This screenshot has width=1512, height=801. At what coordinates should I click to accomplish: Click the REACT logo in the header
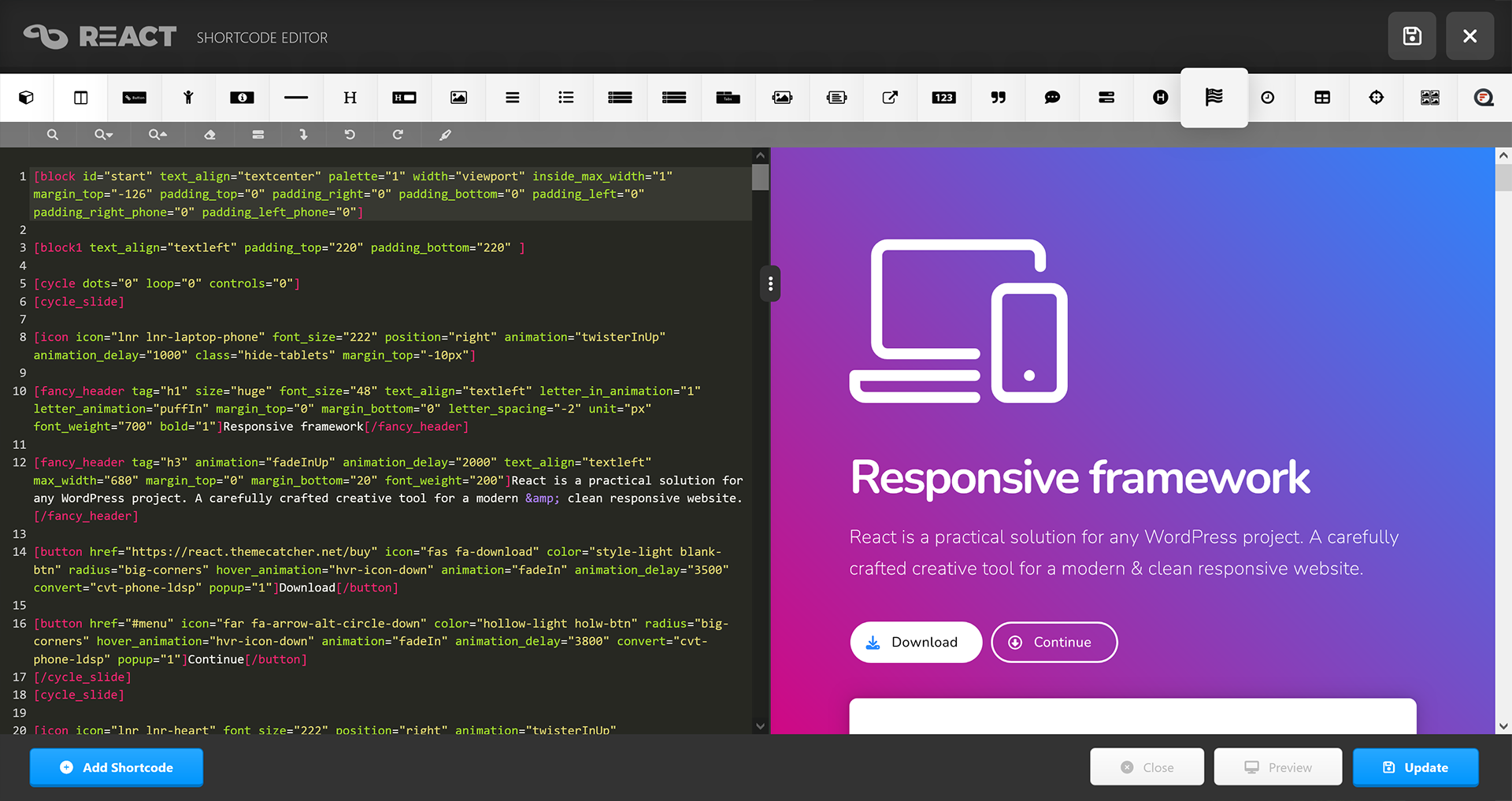click(100, 36)
